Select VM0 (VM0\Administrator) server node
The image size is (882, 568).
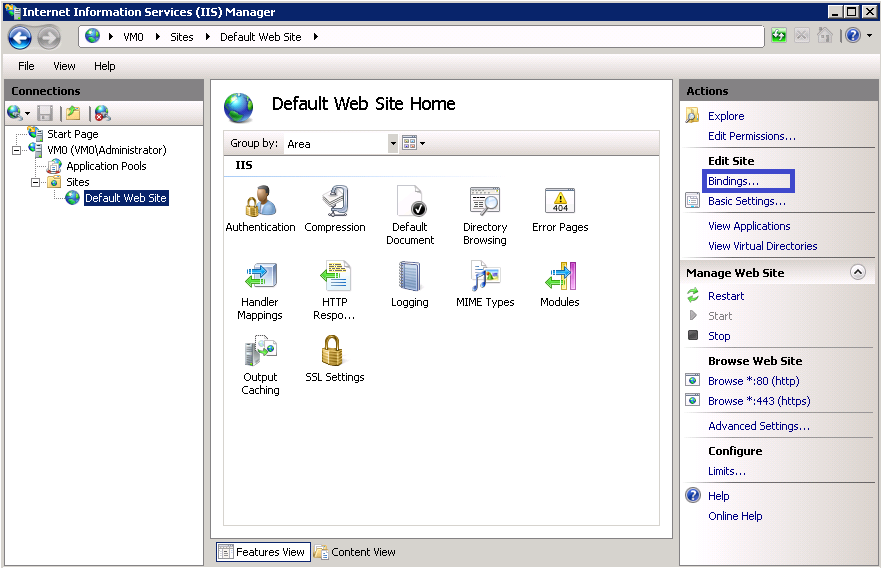pos(107,150)
